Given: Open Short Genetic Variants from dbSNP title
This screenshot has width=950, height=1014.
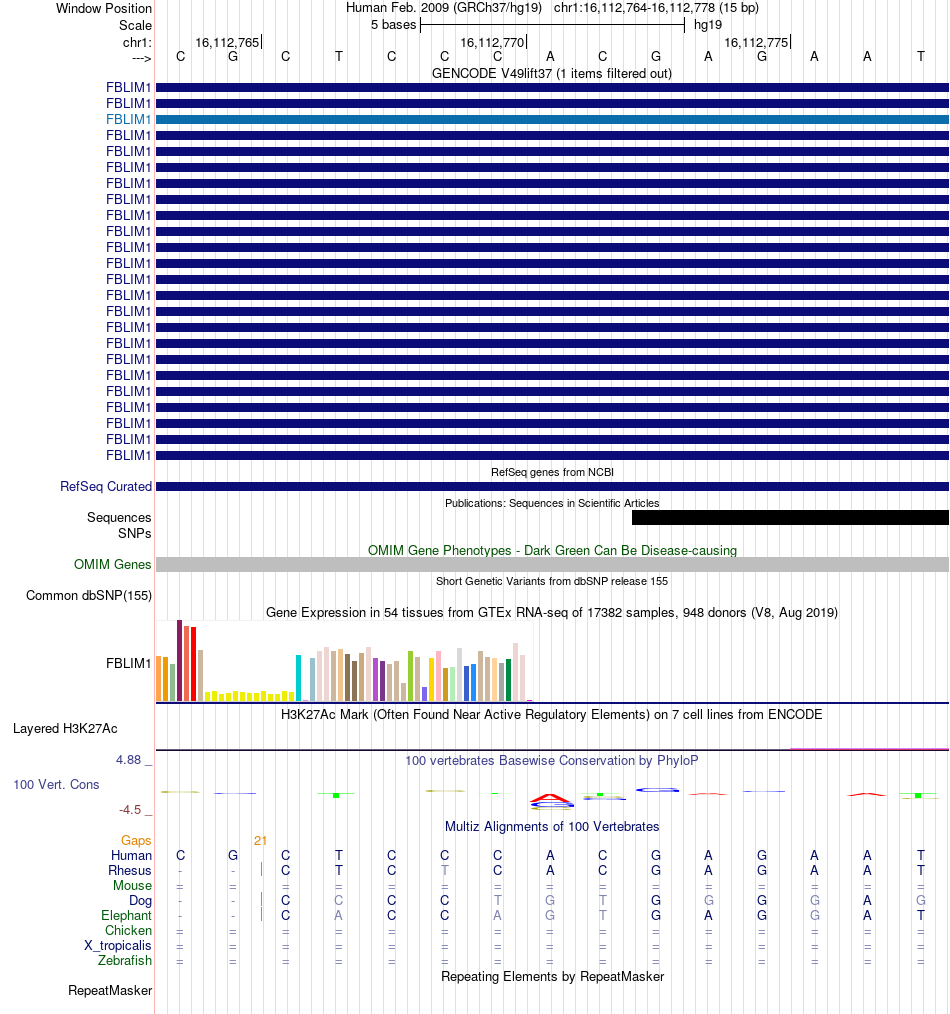Looking at the screenshot, I should (552, 581).
